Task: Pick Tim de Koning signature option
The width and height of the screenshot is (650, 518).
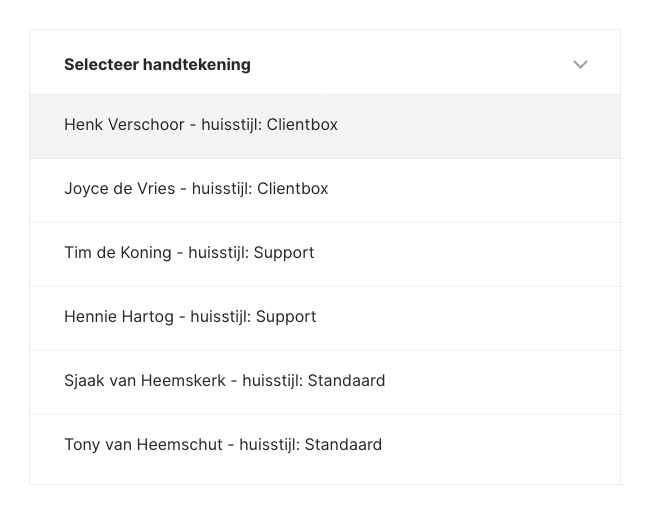Action: [x=189, y=253]
